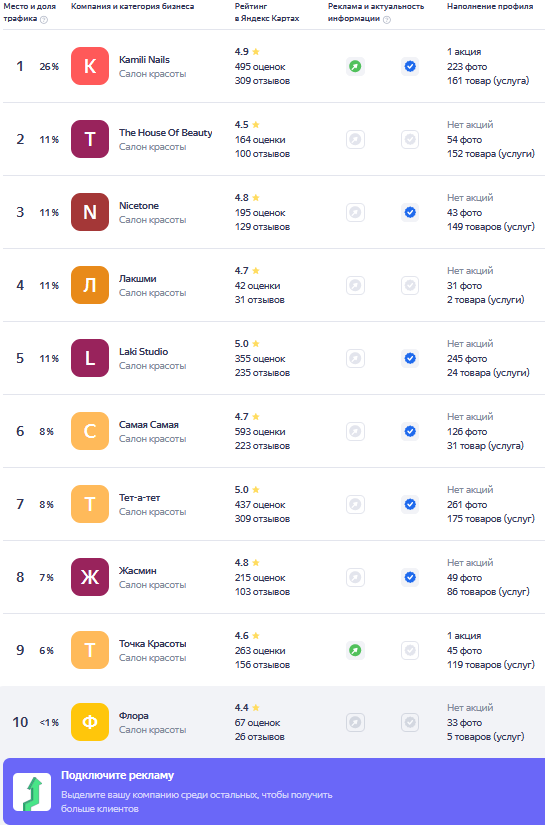Click the help icon next to трафика
Image resolution: width=545 pixels, height=825 pixels.
pyautogui.click(x=44, y=20)
